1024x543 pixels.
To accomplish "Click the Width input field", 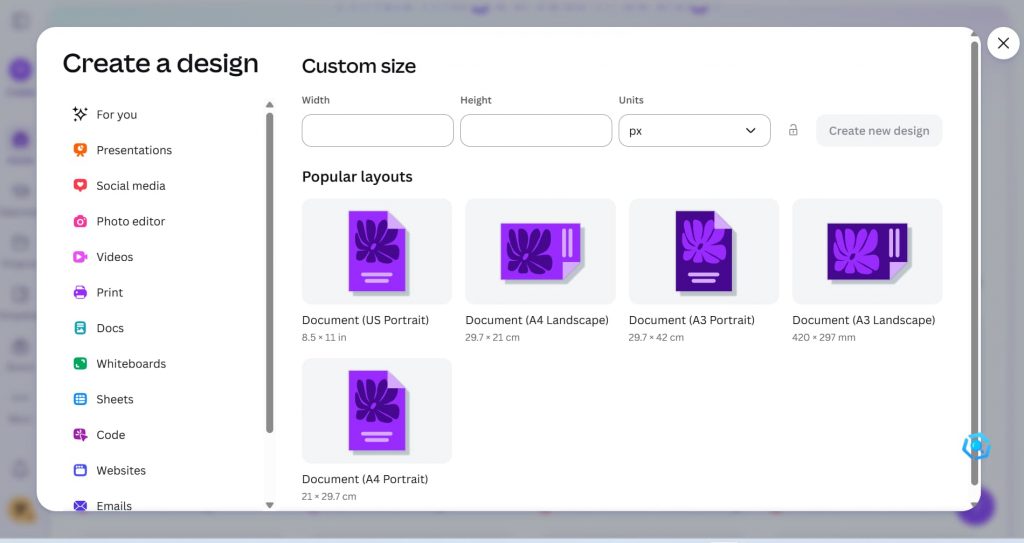I will pyautogui.click(x=377, y=131).
